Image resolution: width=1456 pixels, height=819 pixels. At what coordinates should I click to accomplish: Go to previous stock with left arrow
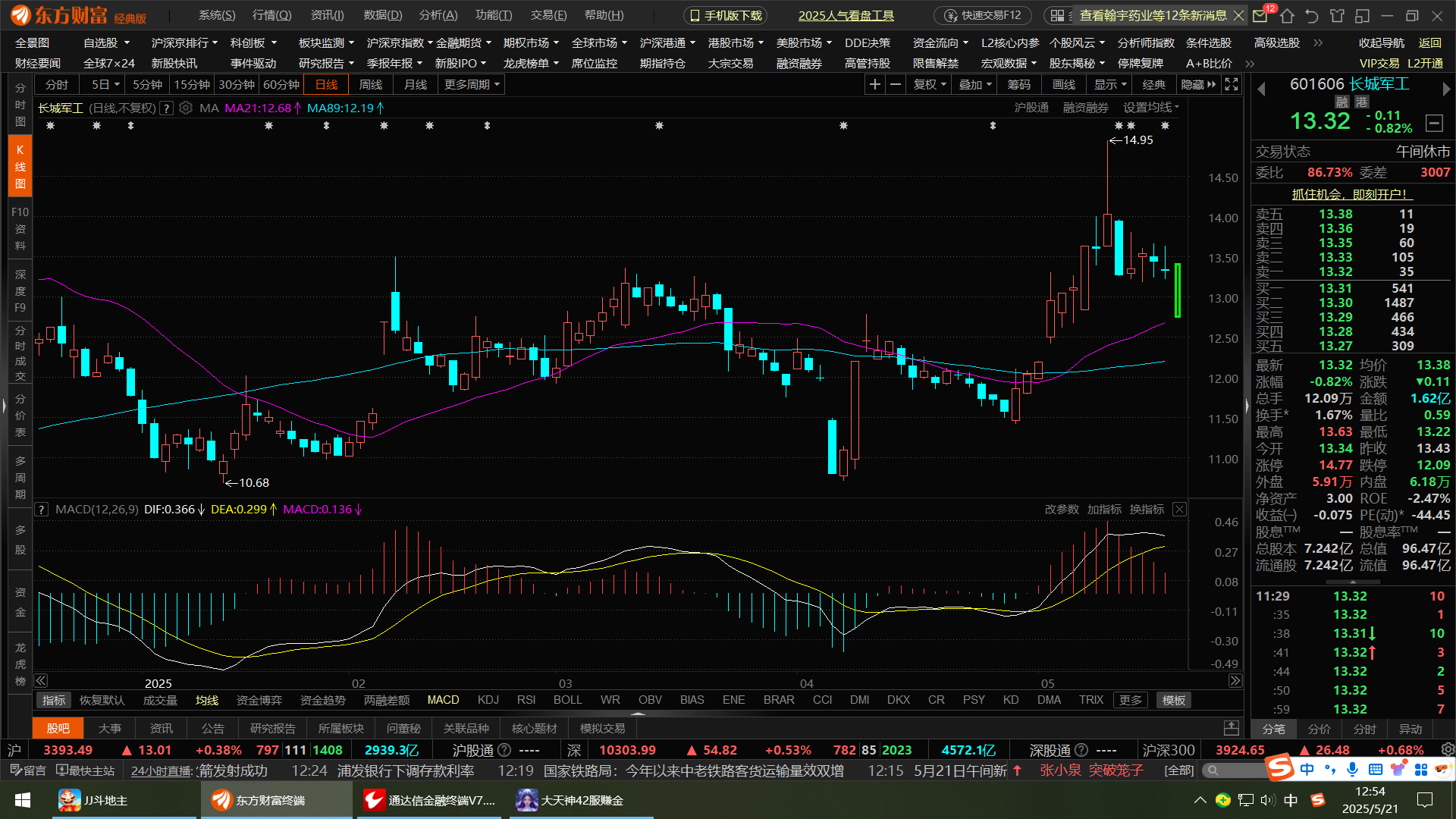point(1261,89)
